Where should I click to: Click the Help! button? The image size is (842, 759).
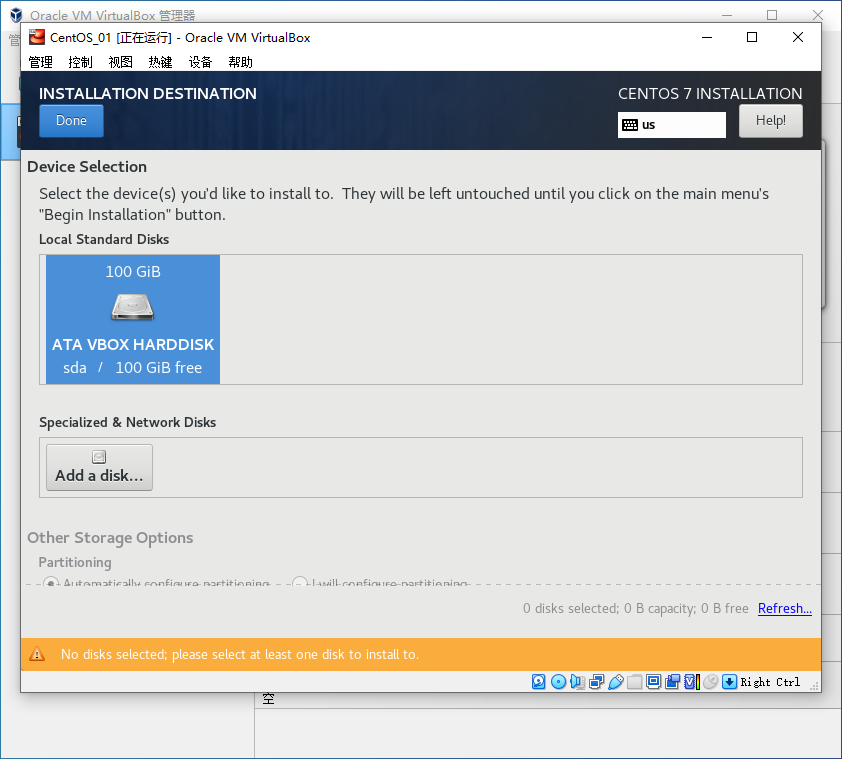(x=771, y=121)
